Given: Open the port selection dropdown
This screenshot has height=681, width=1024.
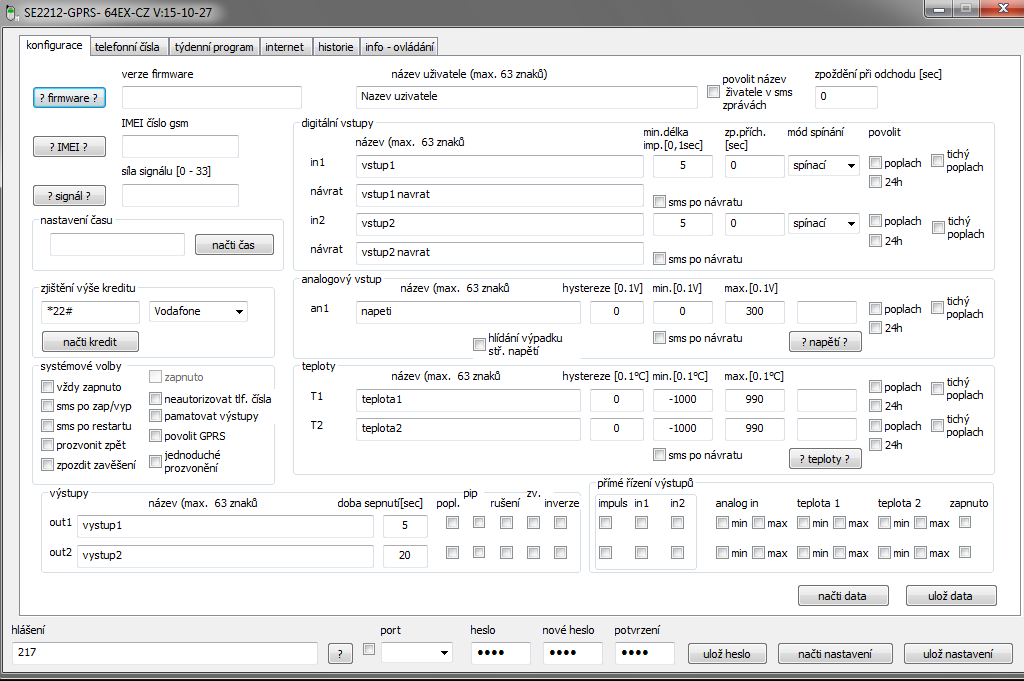Looking at the screenshot, I should click(x=417, y=654).
